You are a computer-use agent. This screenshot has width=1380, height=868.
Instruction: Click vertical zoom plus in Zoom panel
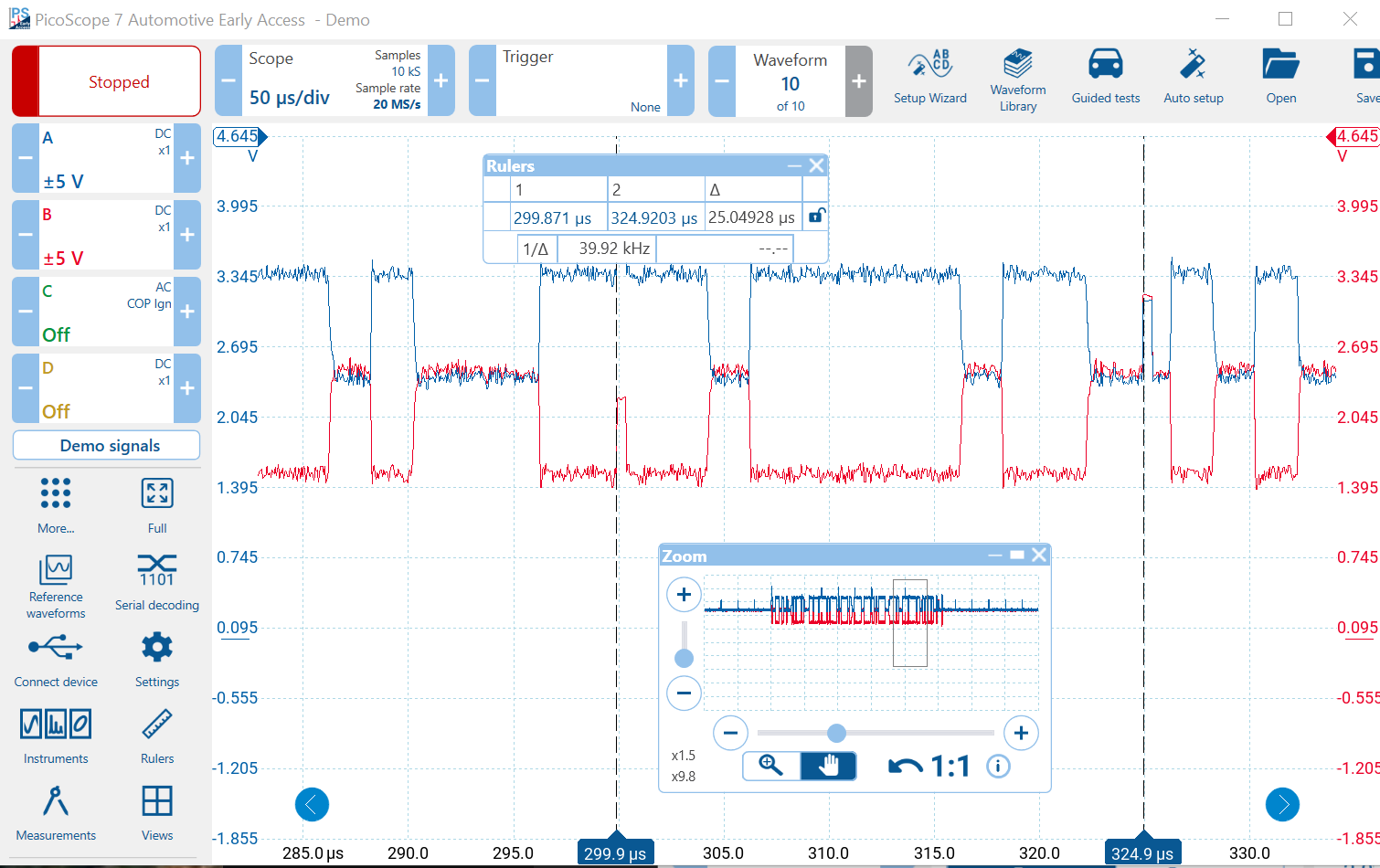pyautogui.click(x=684, y=595)
